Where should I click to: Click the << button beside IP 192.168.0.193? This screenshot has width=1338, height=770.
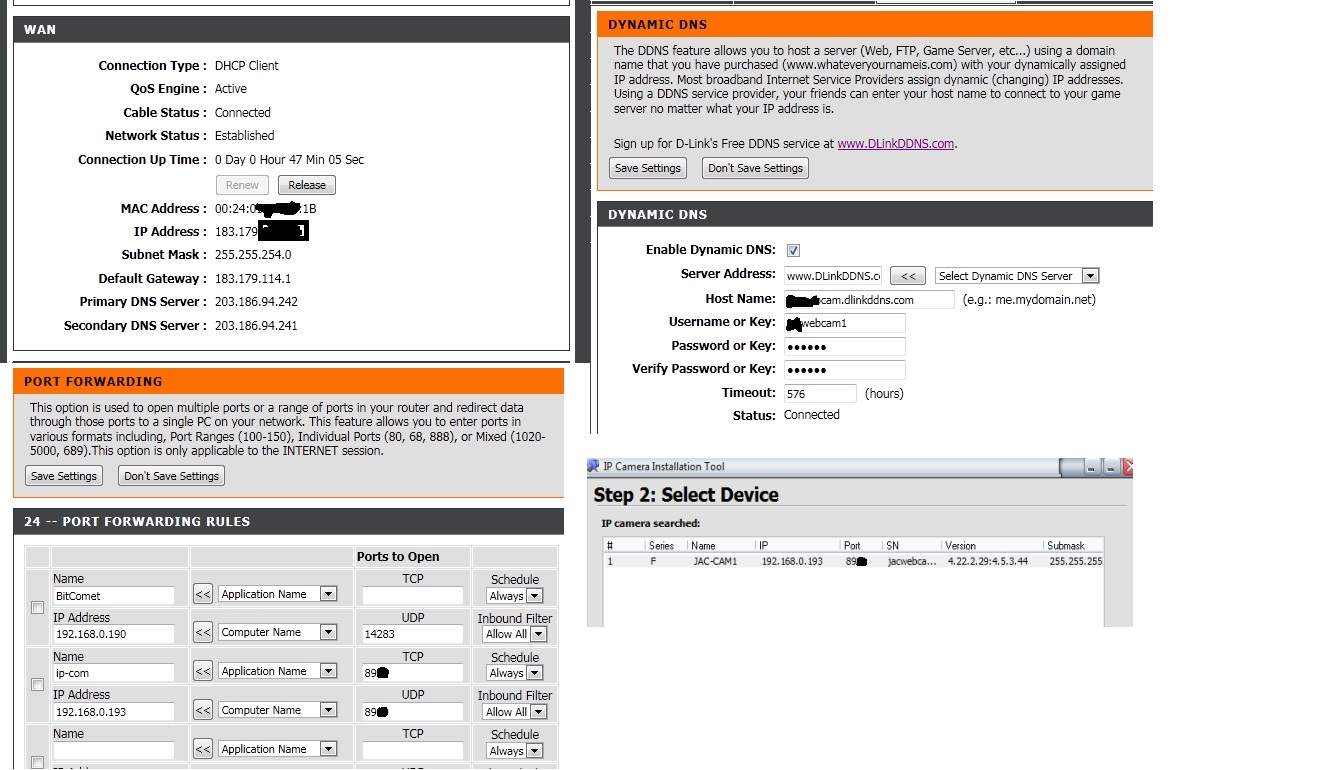(202, 710)
